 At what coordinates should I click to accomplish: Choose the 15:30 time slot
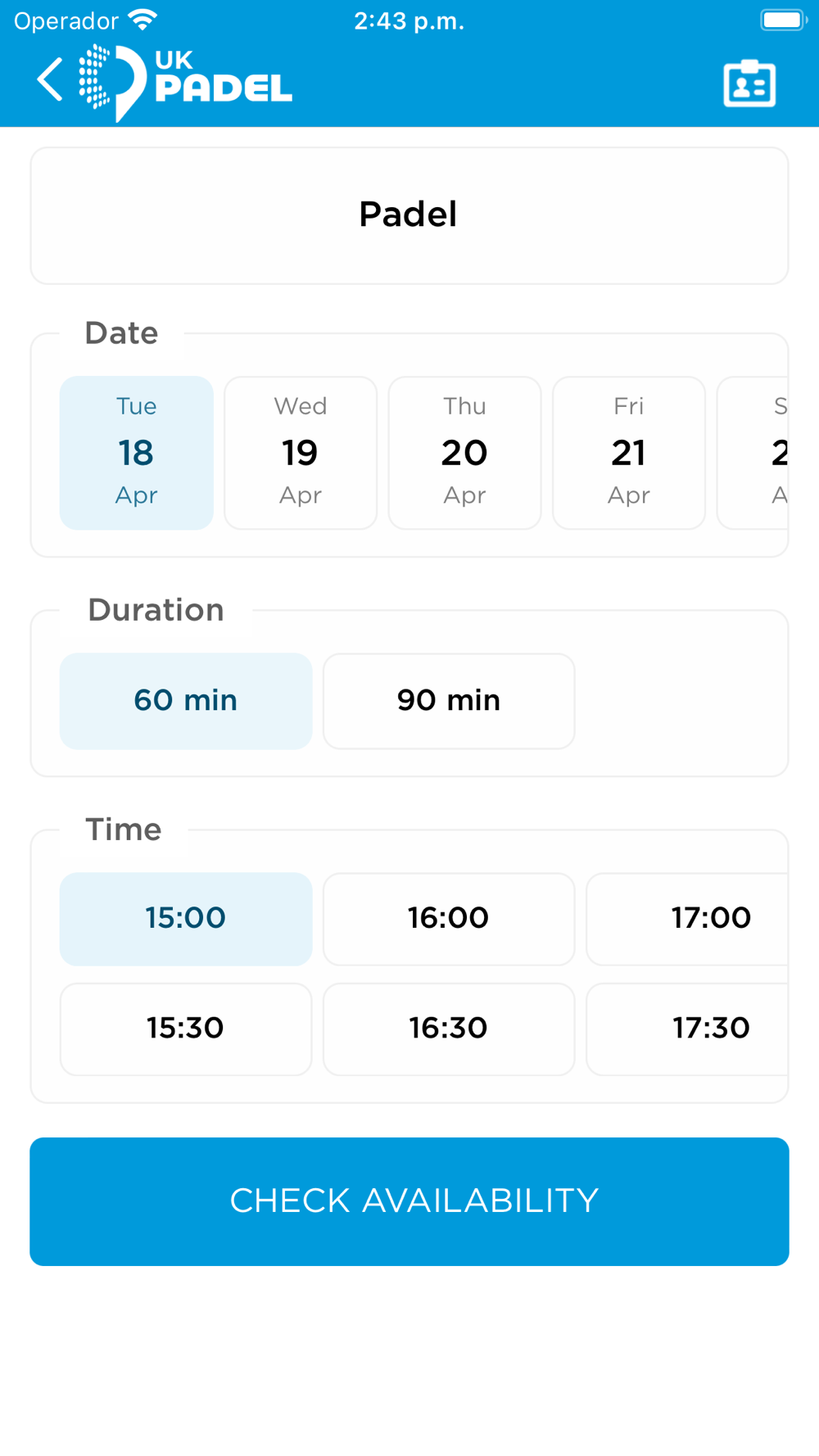click(x=186, y=1029)
